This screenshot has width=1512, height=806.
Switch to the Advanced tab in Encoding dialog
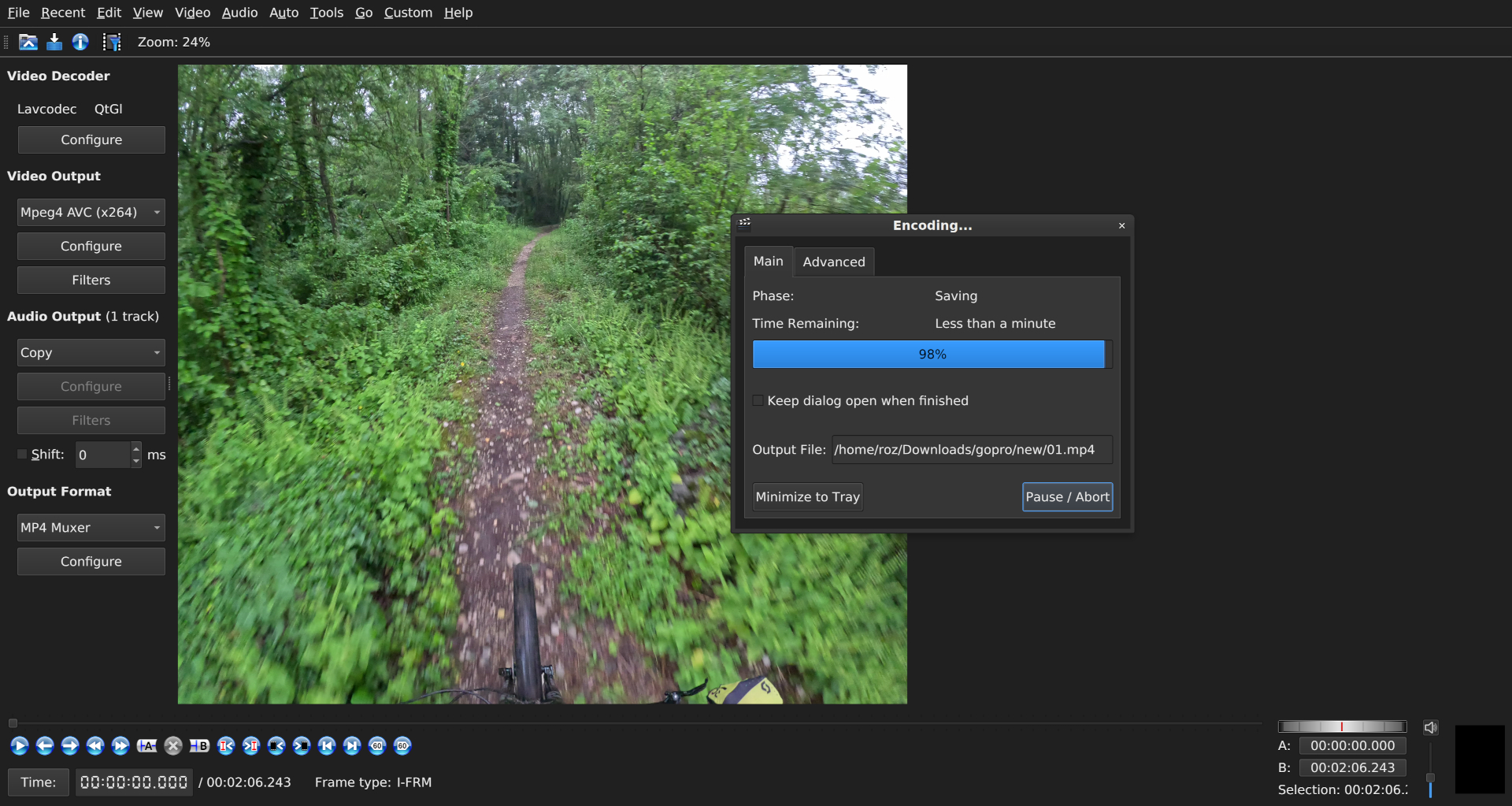[x=833, y=262]
